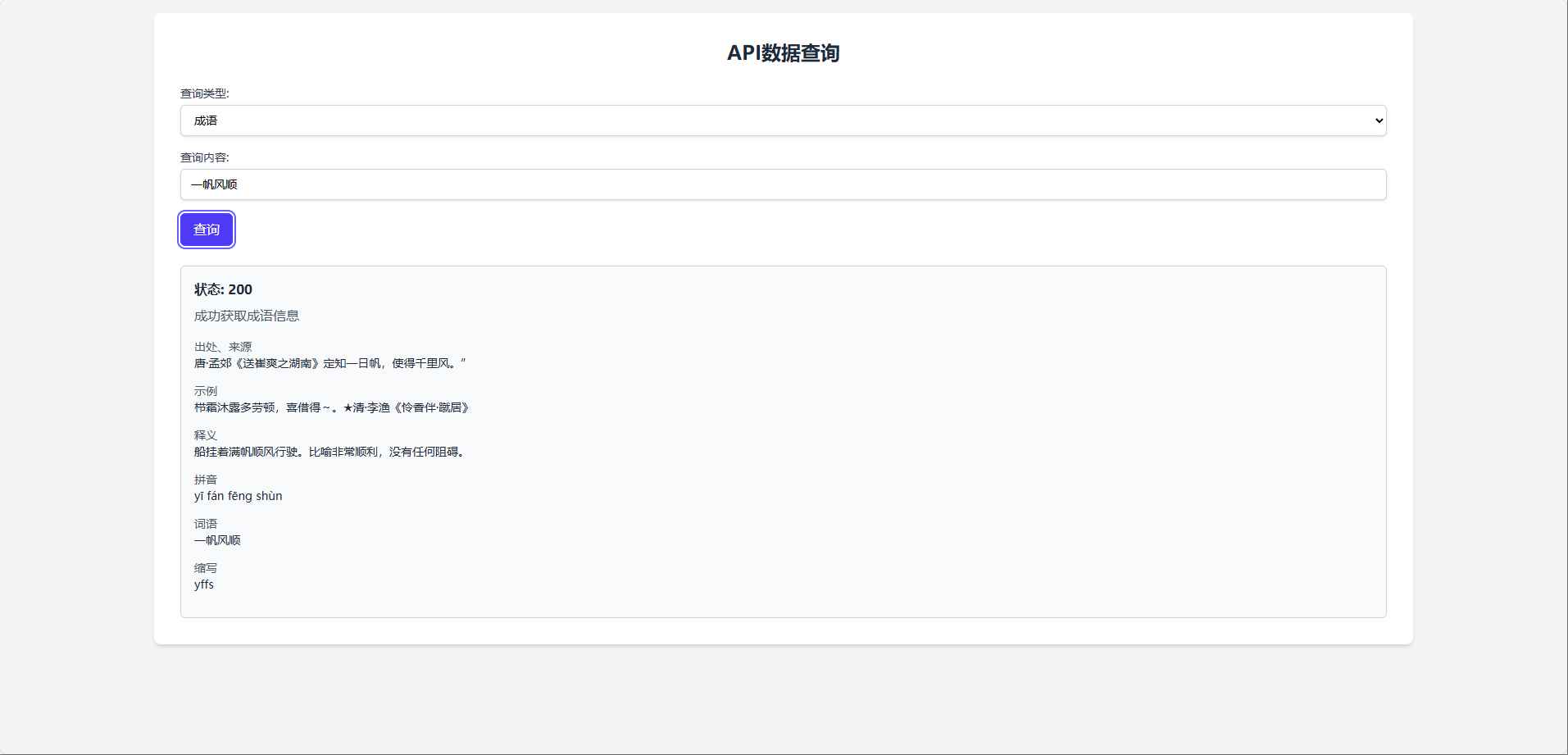1568x755 pixels.
Task: Click the API数据查询 page title
Action: 784,53
